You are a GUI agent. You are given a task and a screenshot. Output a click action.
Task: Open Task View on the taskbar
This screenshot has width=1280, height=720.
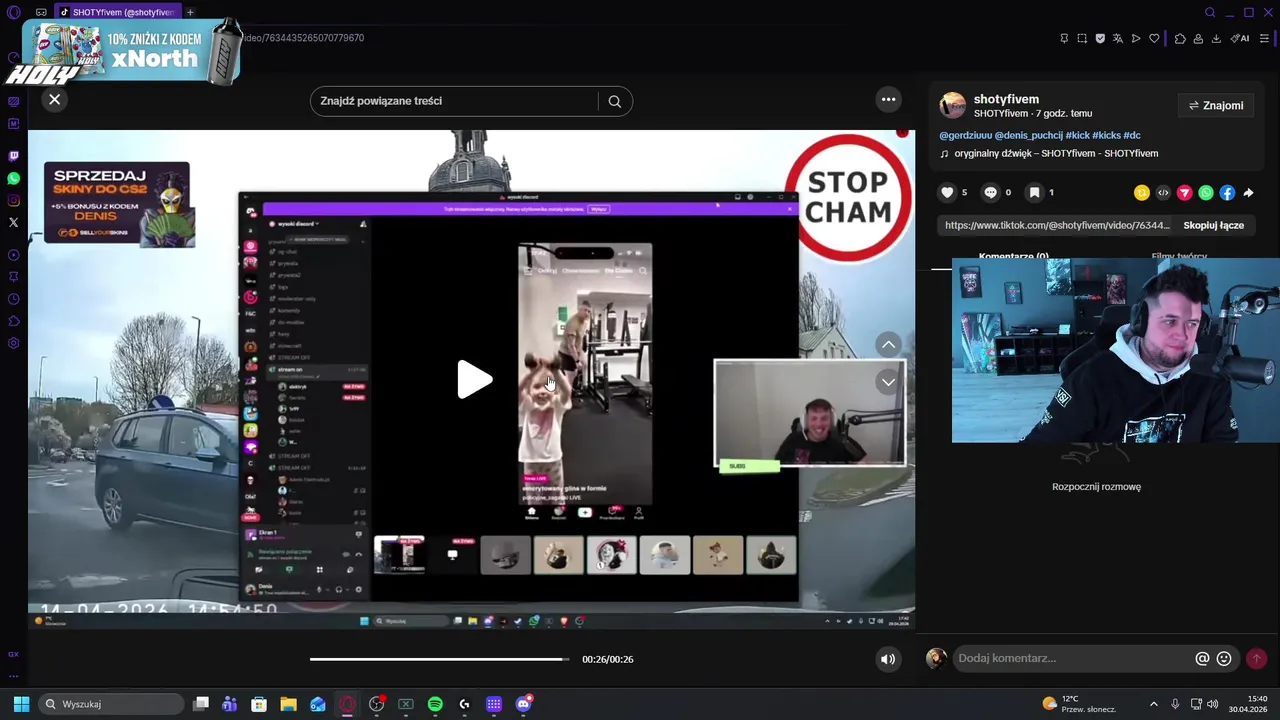tap(201, 704)
